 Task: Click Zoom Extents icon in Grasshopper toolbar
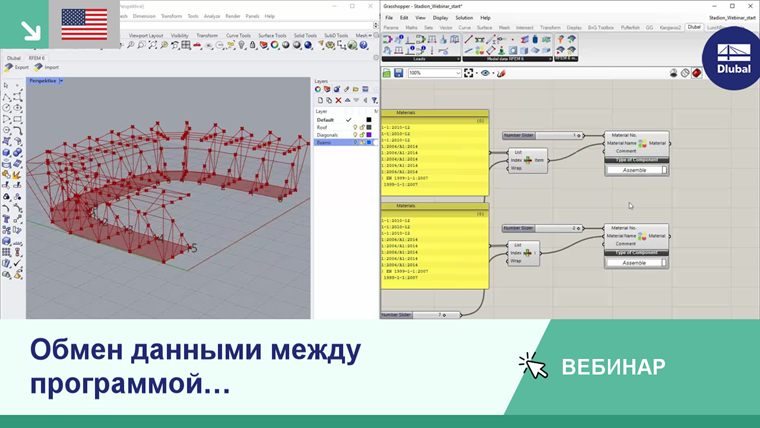tap(468, 73)
